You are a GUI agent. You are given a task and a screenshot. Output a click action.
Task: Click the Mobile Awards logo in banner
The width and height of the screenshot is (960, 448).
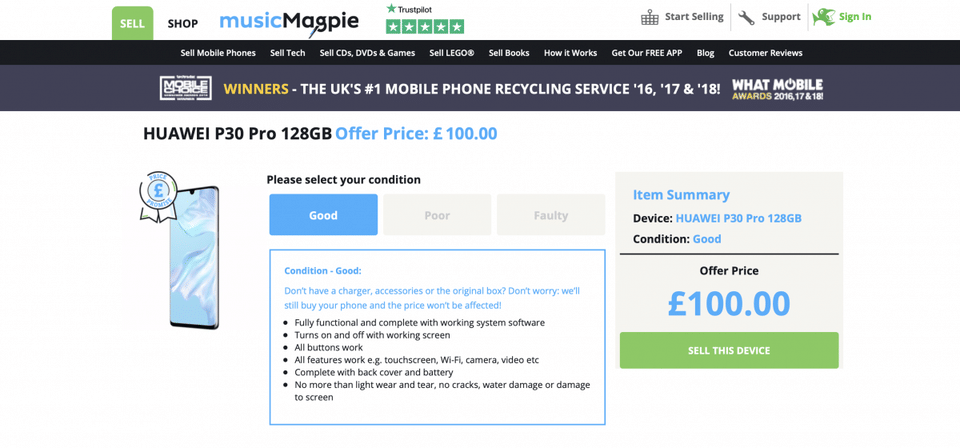click(x=185, y=88)
